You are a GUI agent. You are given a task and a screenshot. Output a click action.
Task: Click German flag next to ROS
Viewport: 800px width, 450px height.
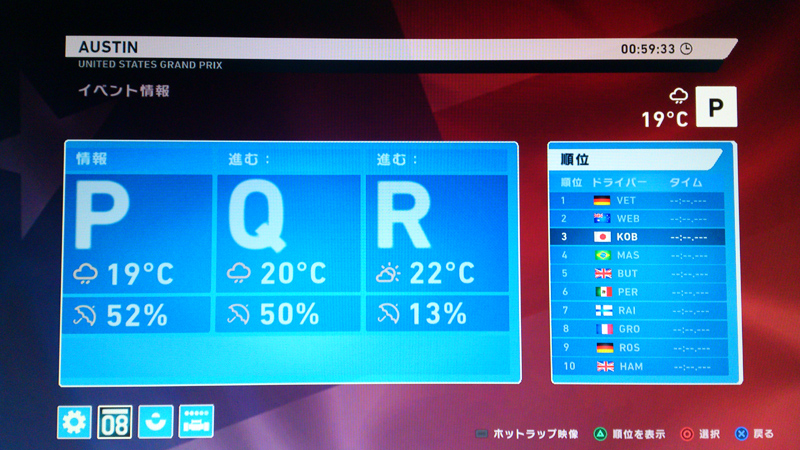pyautogui.click(x=605, y=347)
